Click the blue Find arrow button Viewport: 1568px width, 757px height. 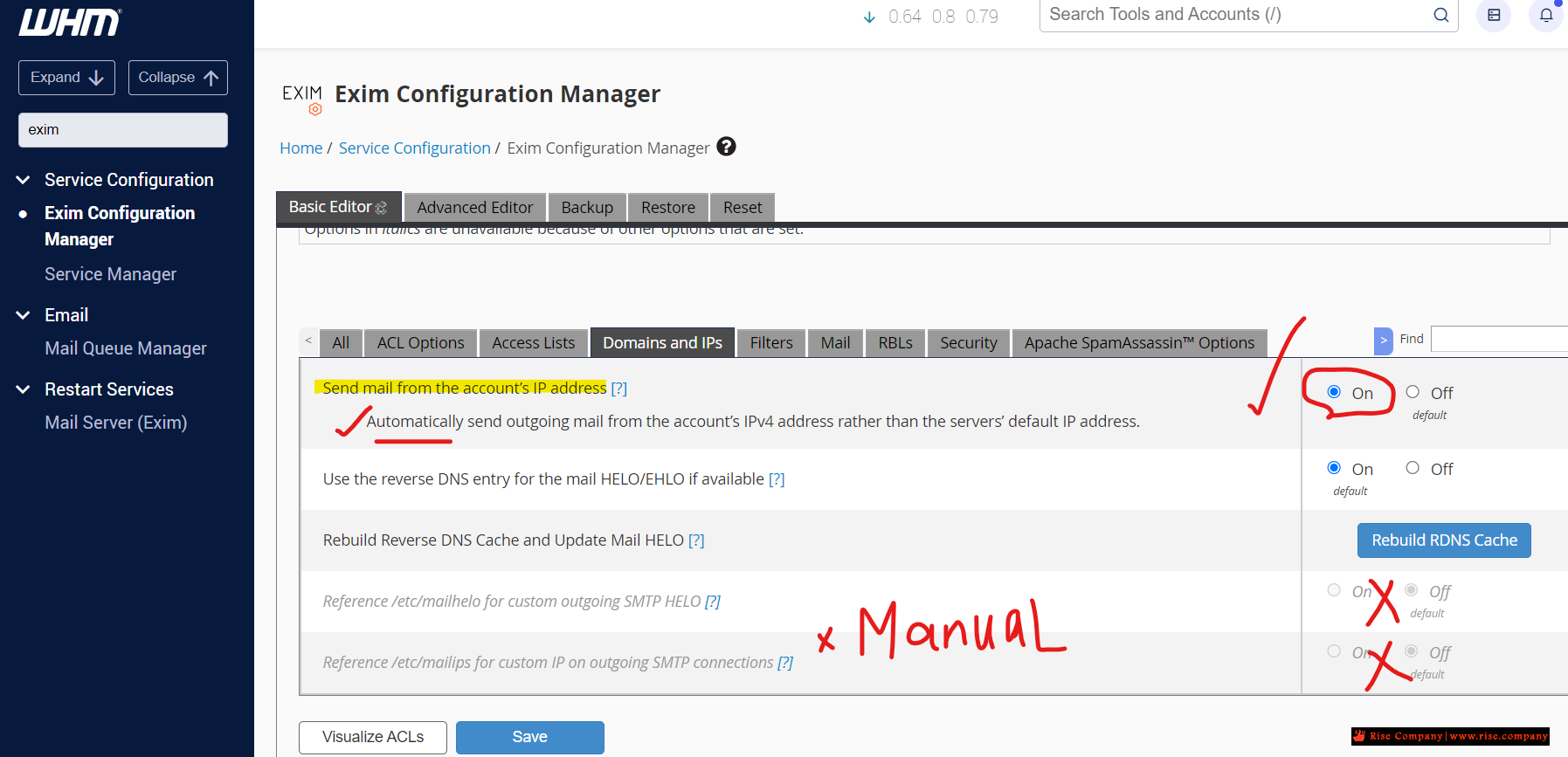tap(1383, 341)
